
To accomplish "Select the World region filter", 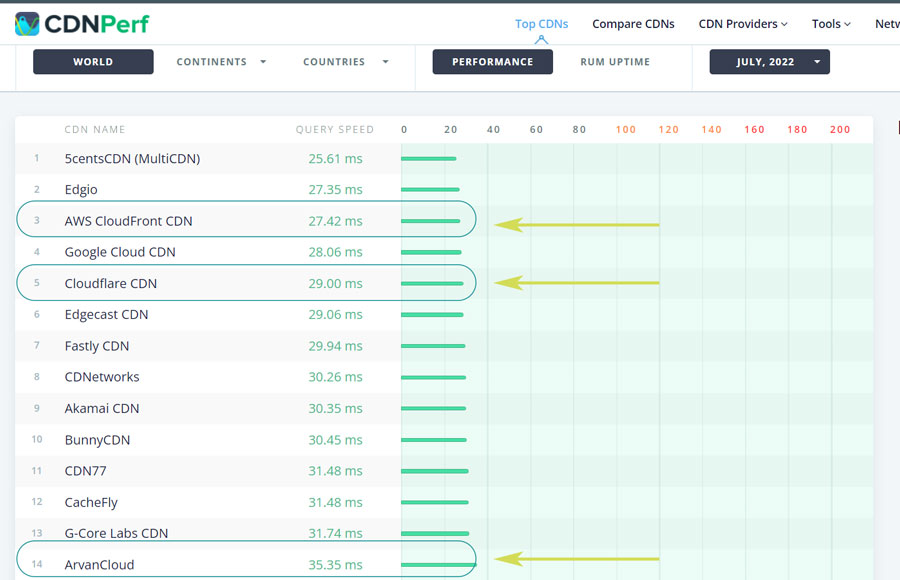I will pyautogui.click(x=93, y=62).
